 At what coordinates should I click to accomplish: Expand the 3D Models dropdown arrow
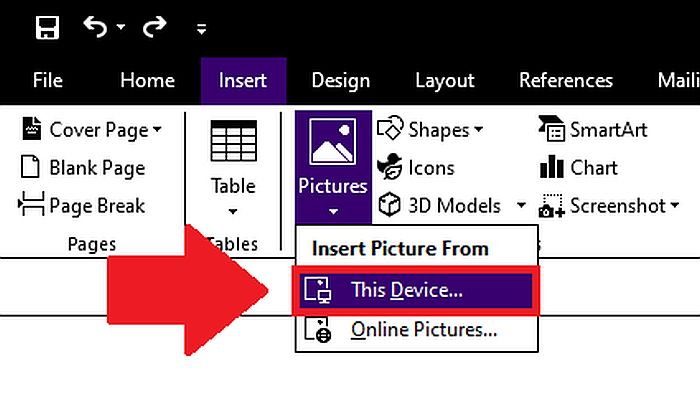521,205
